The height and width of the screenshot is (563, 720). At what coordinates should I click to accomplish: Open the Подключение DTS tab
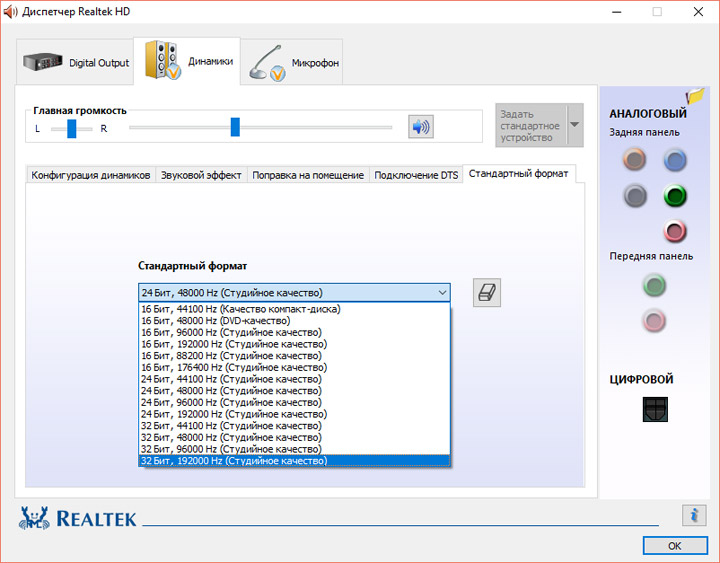[x=416, y=175]
